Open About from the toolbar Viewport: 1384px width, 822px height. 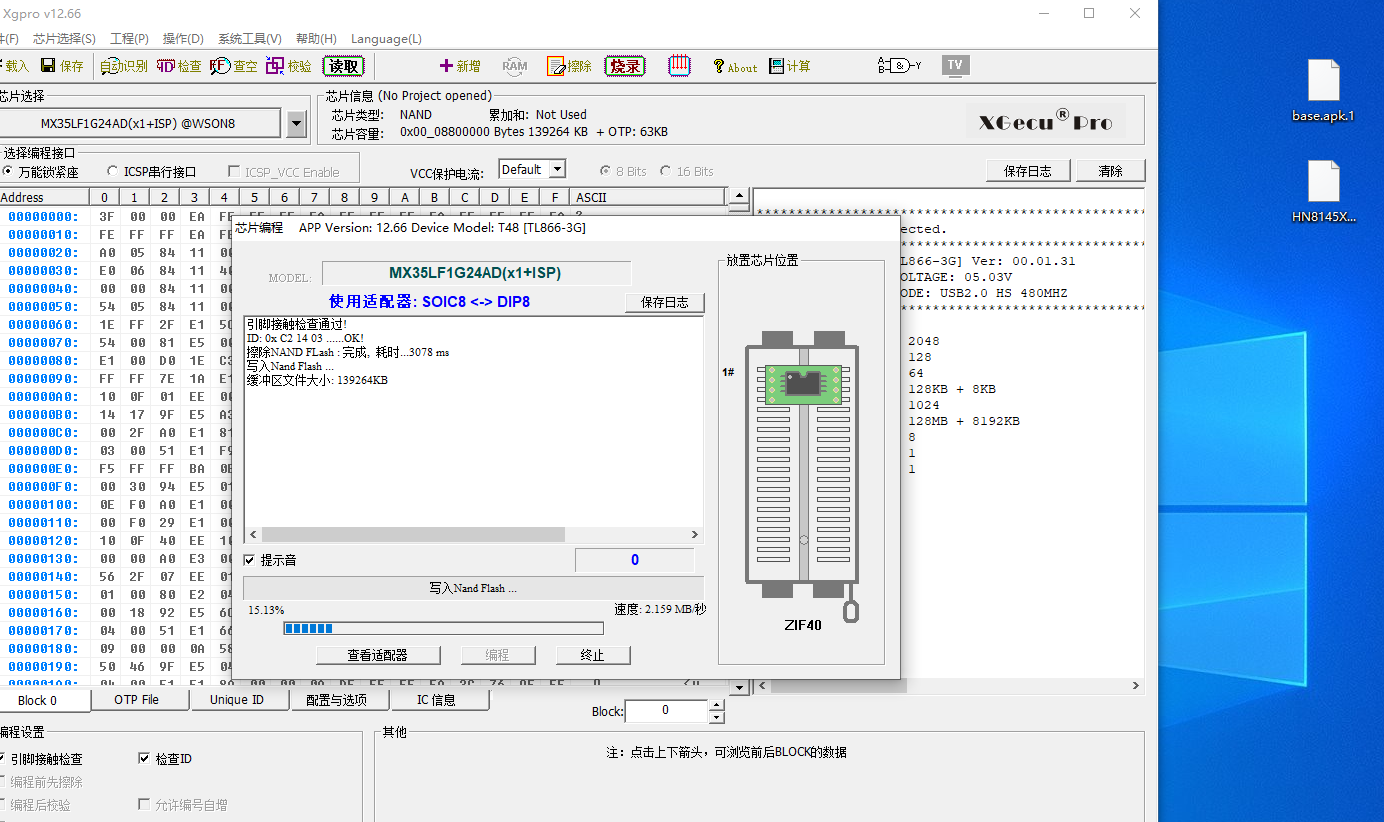tap(734, 67)
